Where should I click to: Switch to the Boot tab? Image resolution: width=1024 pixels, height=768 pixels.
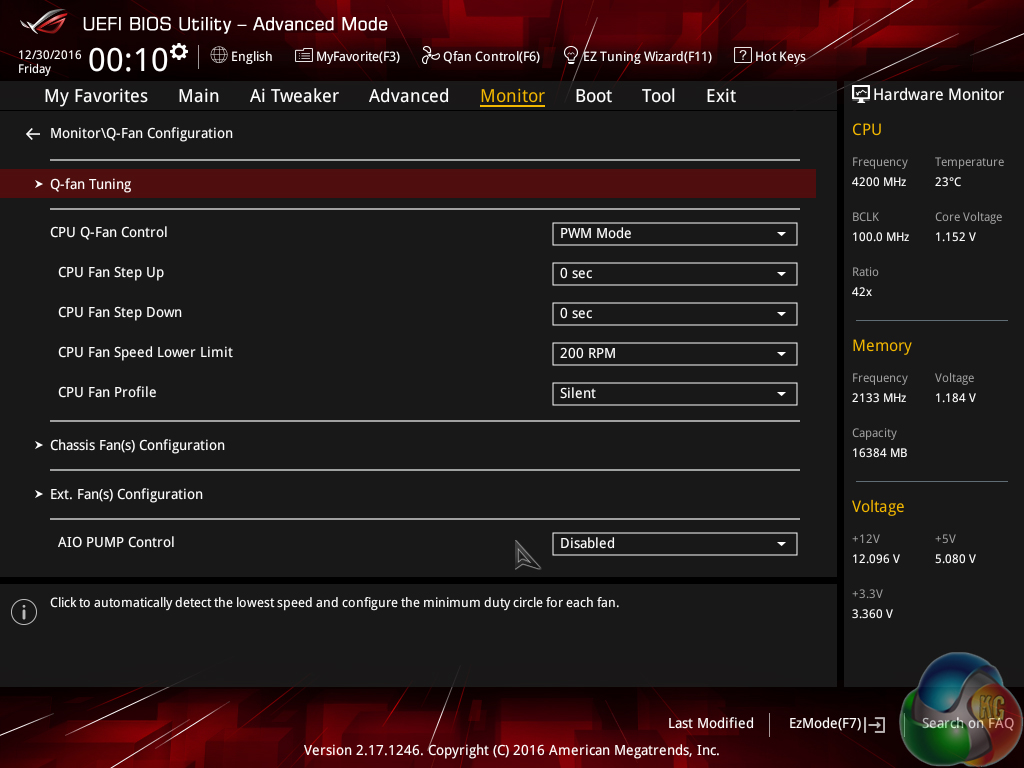pyautogui.click(x=593, y=96)
